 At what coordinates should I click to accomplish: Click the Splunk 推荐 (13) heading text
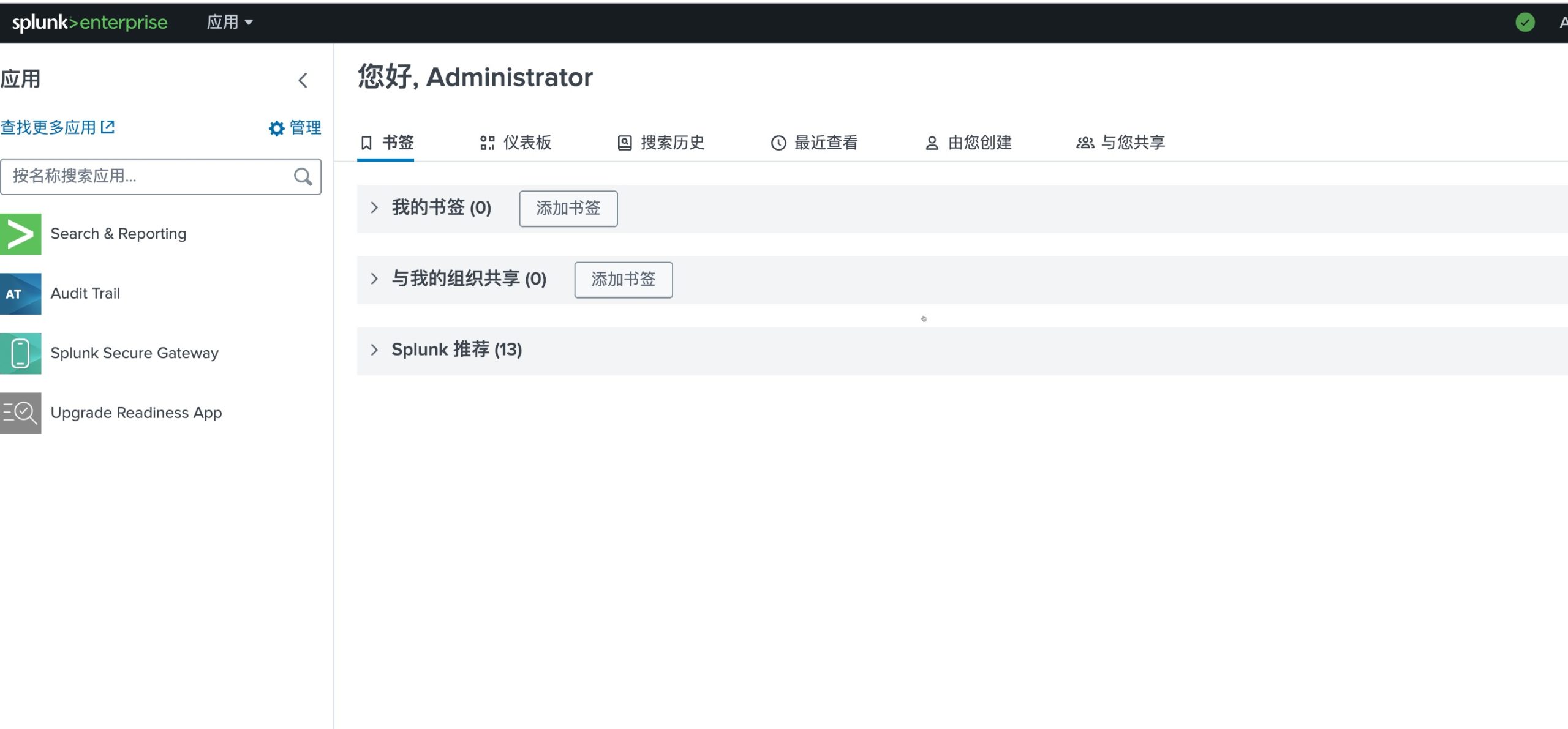coord(457,350)
